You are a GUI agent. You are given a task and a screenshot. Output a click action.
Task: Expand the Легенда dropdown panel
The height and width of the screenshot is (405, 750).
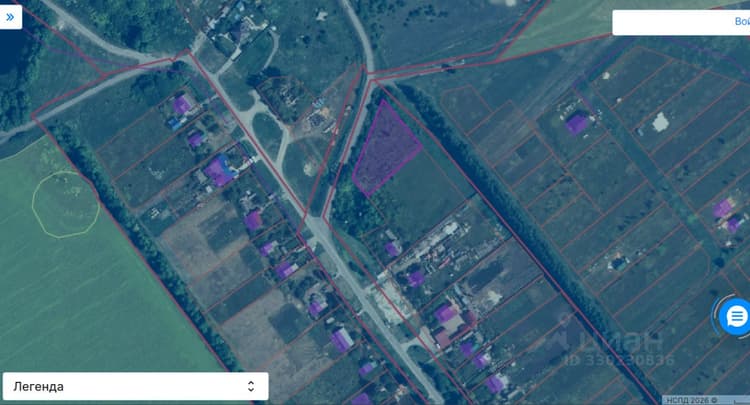click(x=135, y=386)
